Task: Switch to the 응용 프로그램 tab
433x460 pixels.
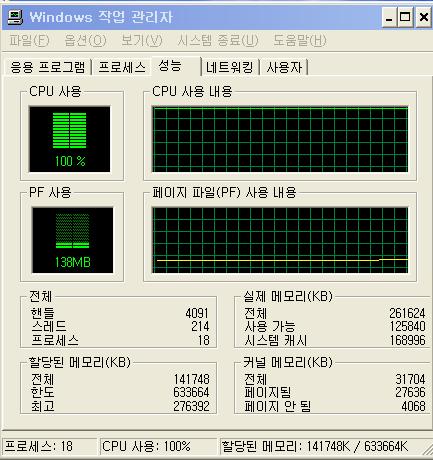Action: (47, 67)
